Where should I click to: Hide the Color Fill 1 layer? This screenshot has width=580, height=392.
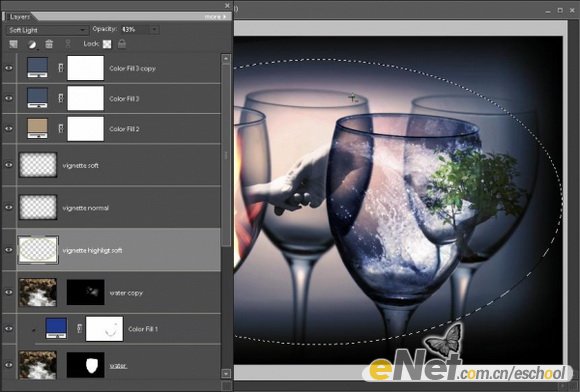(9, 328)
